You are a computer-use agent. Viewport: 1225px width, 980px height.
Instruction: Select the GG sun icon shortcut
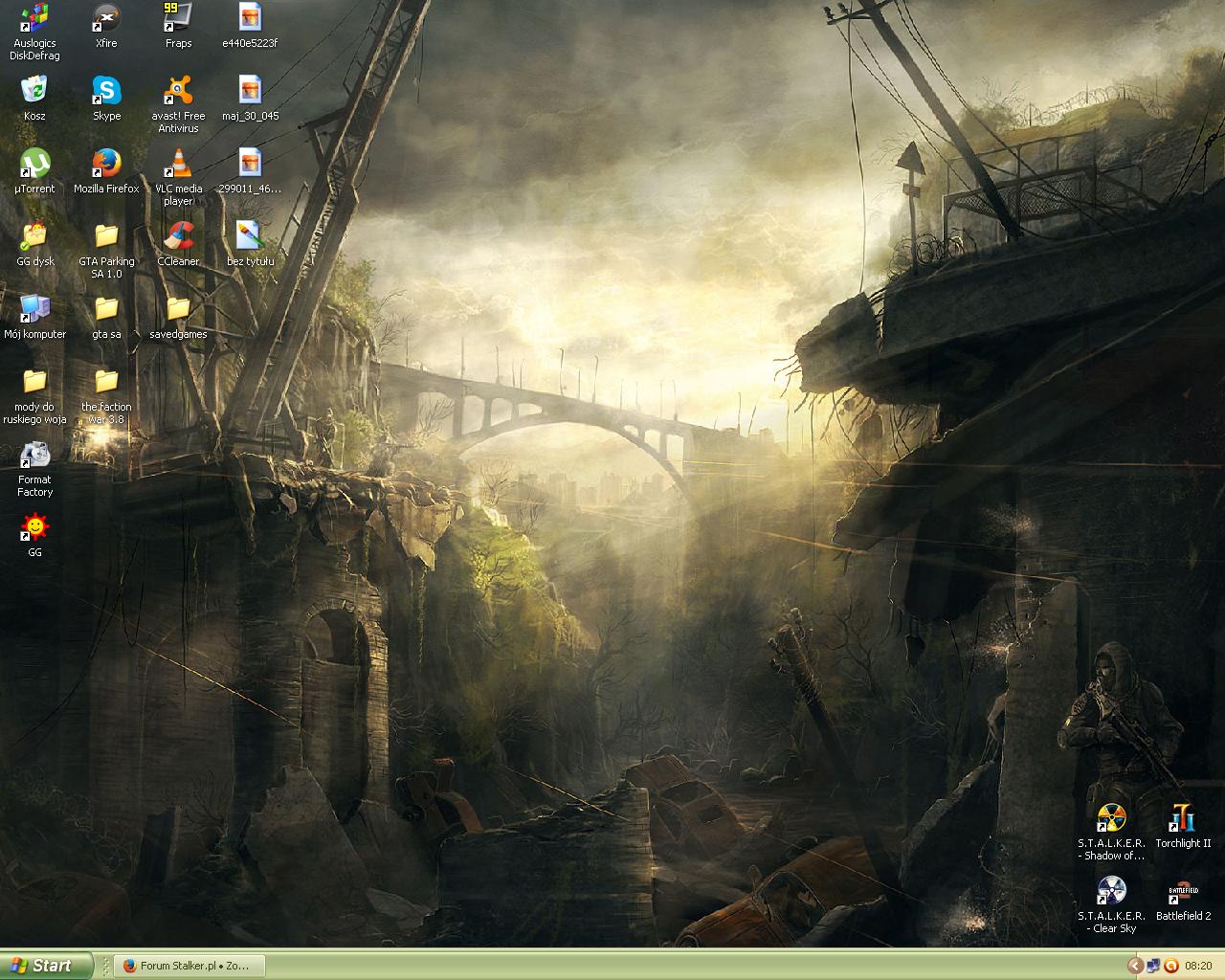[34, 535]
